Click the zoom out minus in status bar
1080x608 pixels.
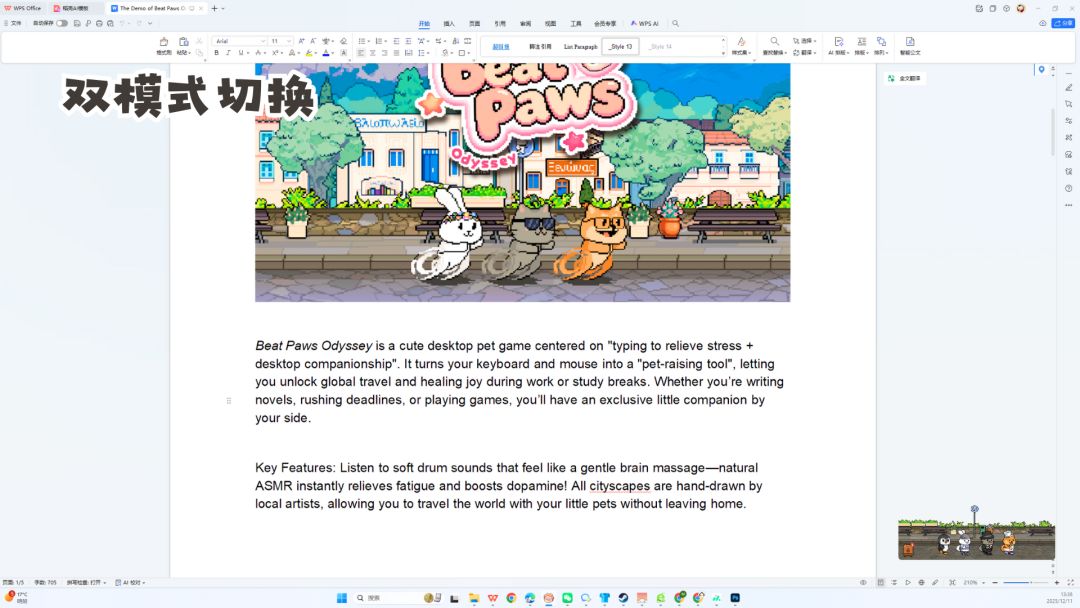(x=995, y=583)
